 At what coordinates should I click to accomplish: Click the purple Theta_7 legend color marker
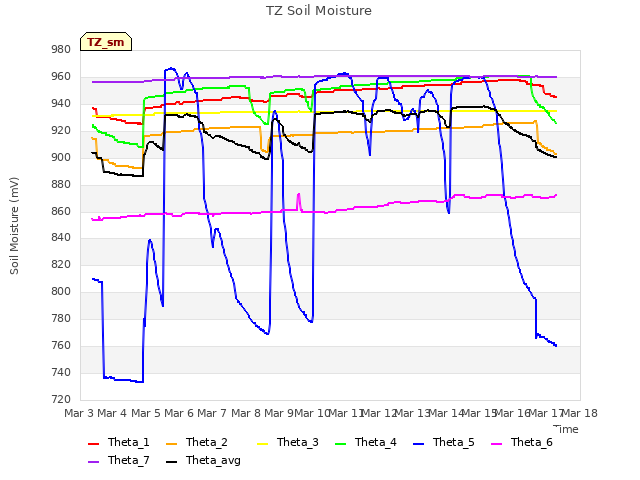tap(93, 462)
